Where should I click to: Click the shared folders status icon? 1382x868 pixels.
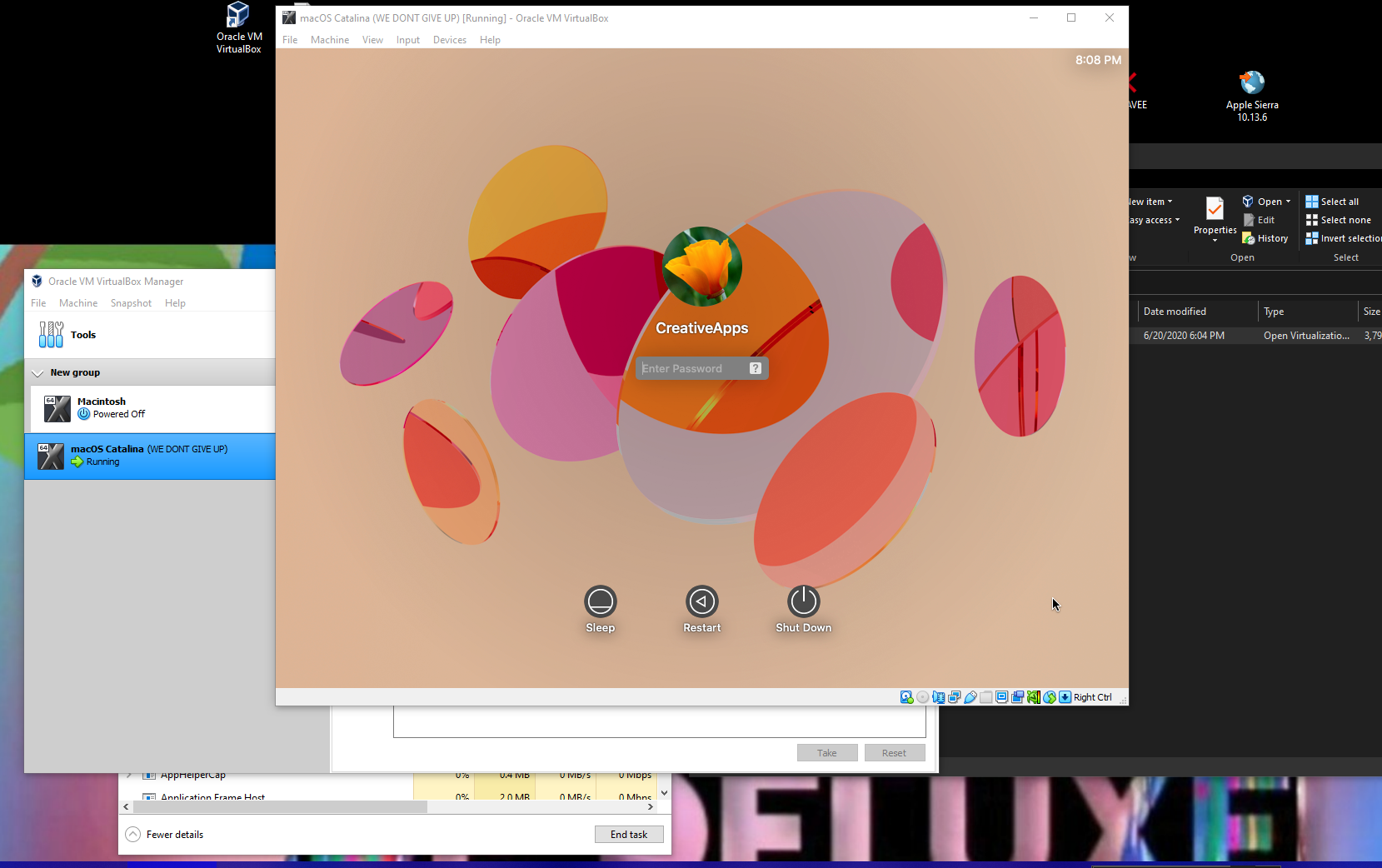click(x=986, y=697)
